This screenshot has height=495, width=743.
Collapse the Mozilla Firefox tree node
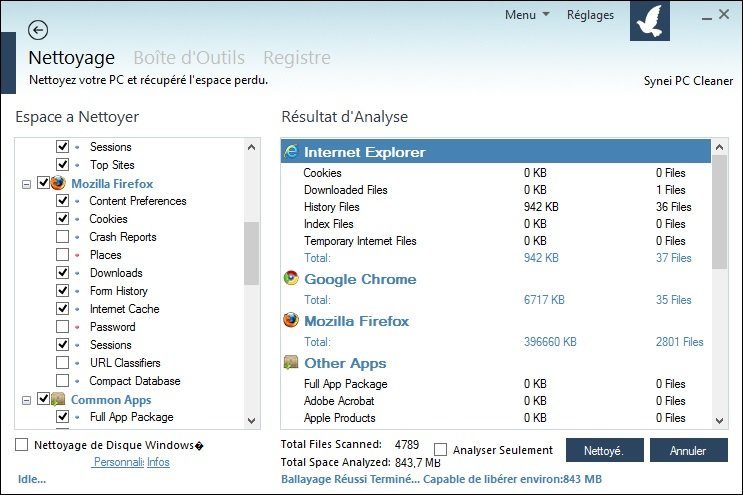click(27, 184)
